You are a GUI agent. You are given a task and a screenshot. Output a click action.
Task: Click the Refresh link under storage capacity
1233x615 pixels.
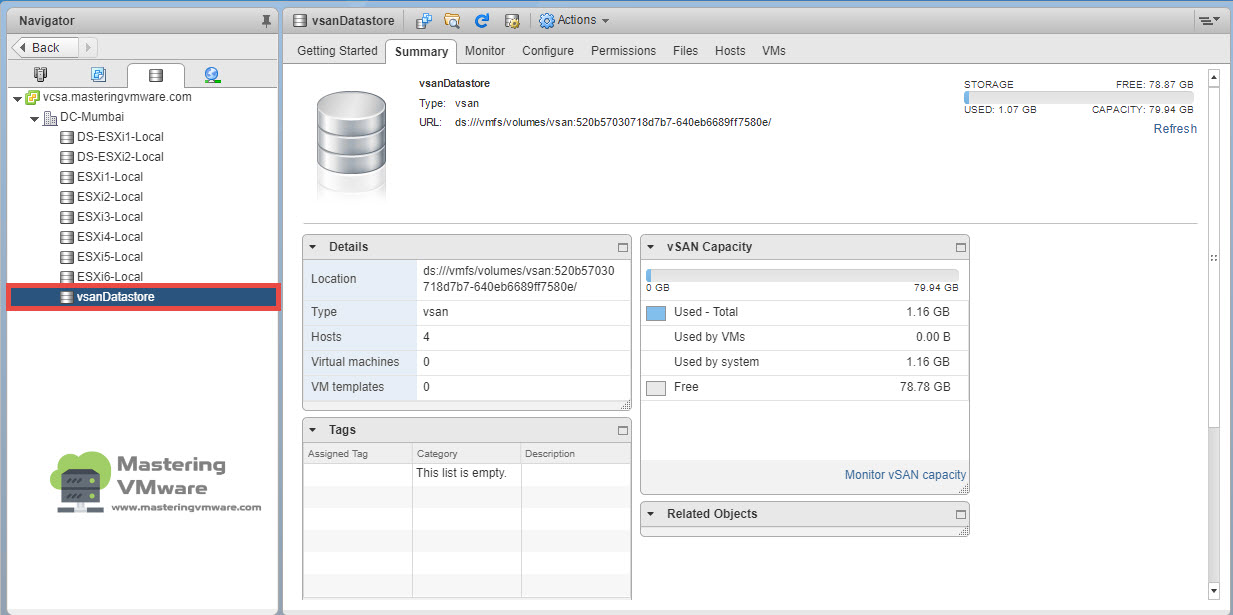1175,129
